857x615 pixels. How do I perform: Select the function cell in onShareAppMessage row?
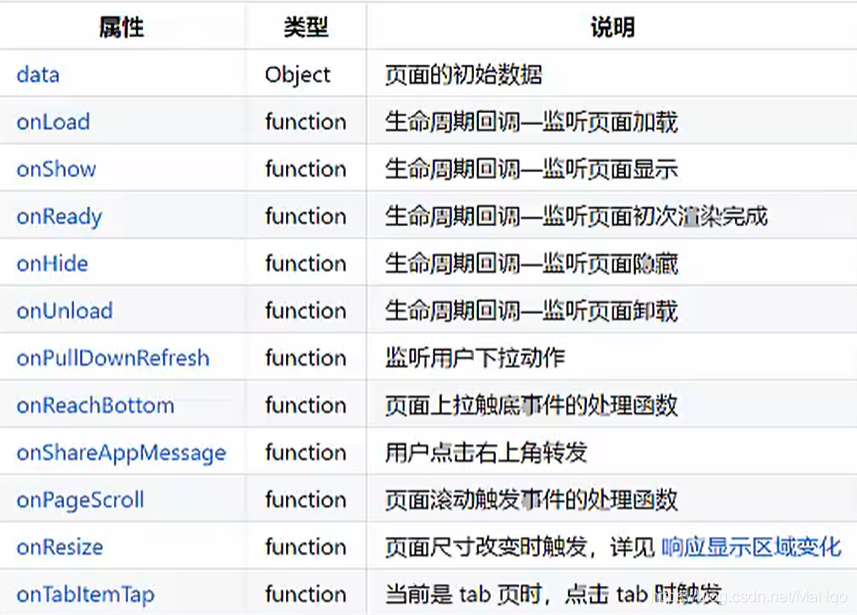pyautogui.click(x=306, y=453)
